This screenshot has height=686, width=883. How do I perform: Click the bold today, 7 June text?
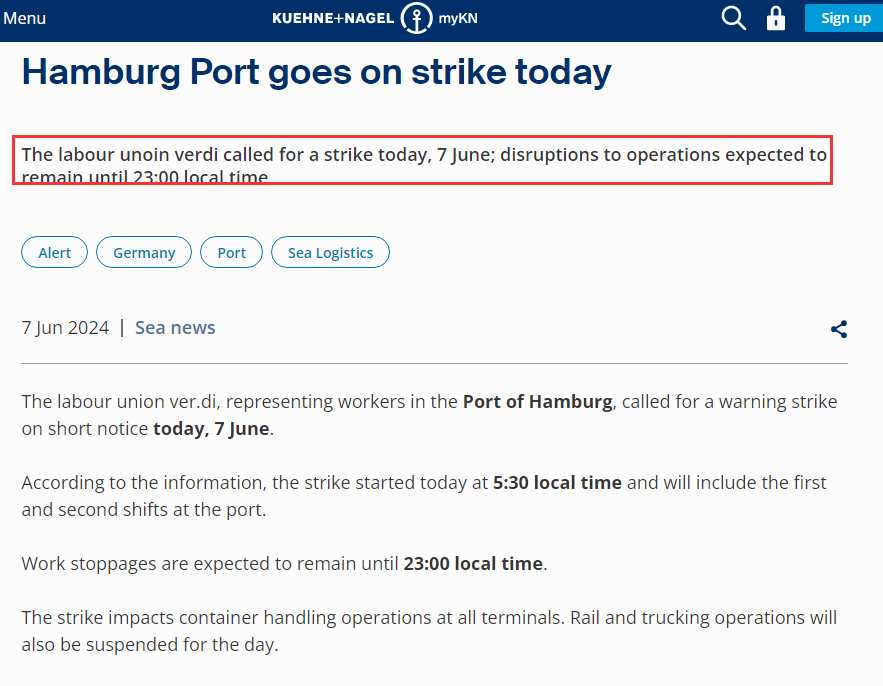click(x=211, y=429)
